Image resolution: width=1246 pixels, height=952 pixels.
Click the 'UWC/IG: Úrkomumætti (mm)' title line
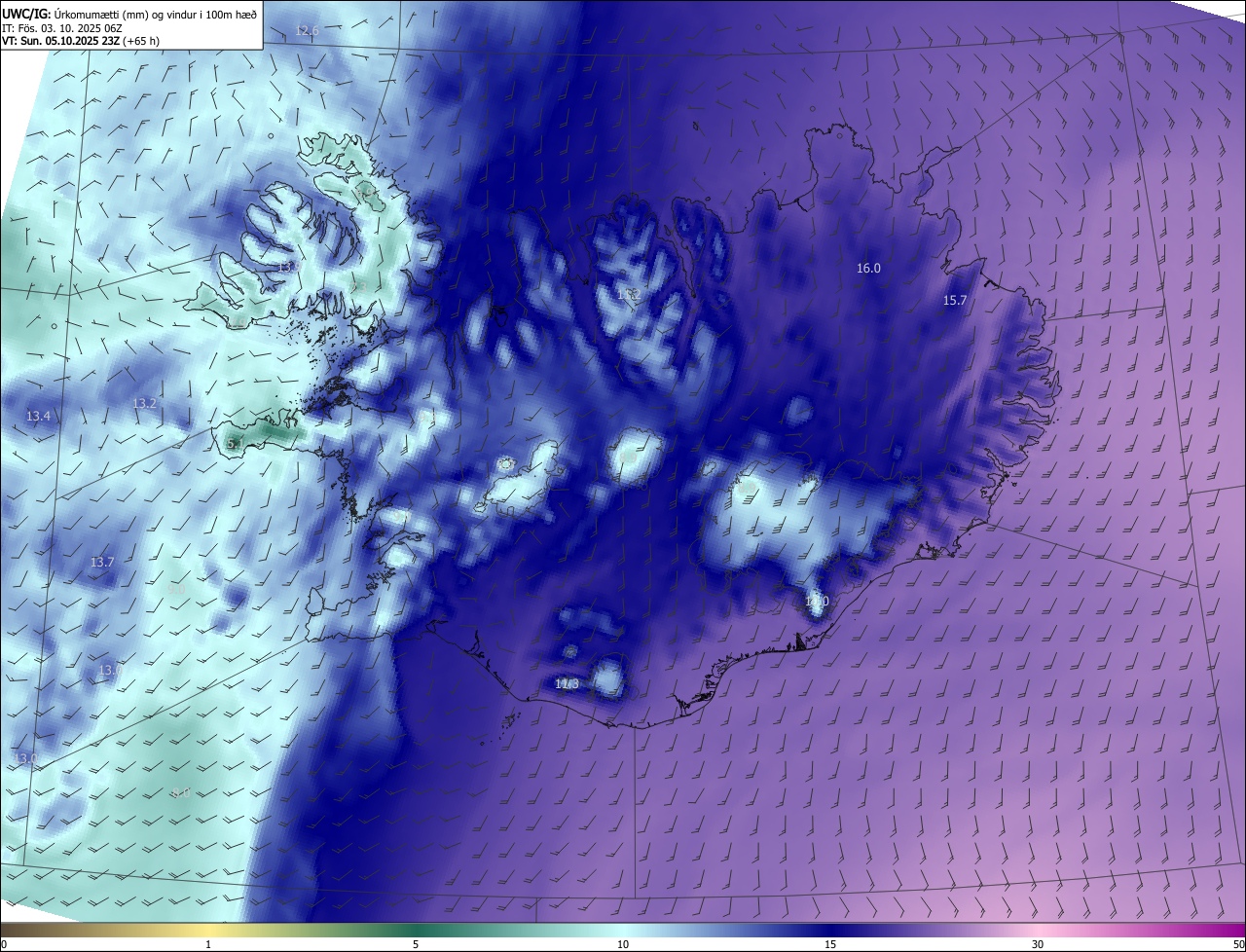(129, 14)
